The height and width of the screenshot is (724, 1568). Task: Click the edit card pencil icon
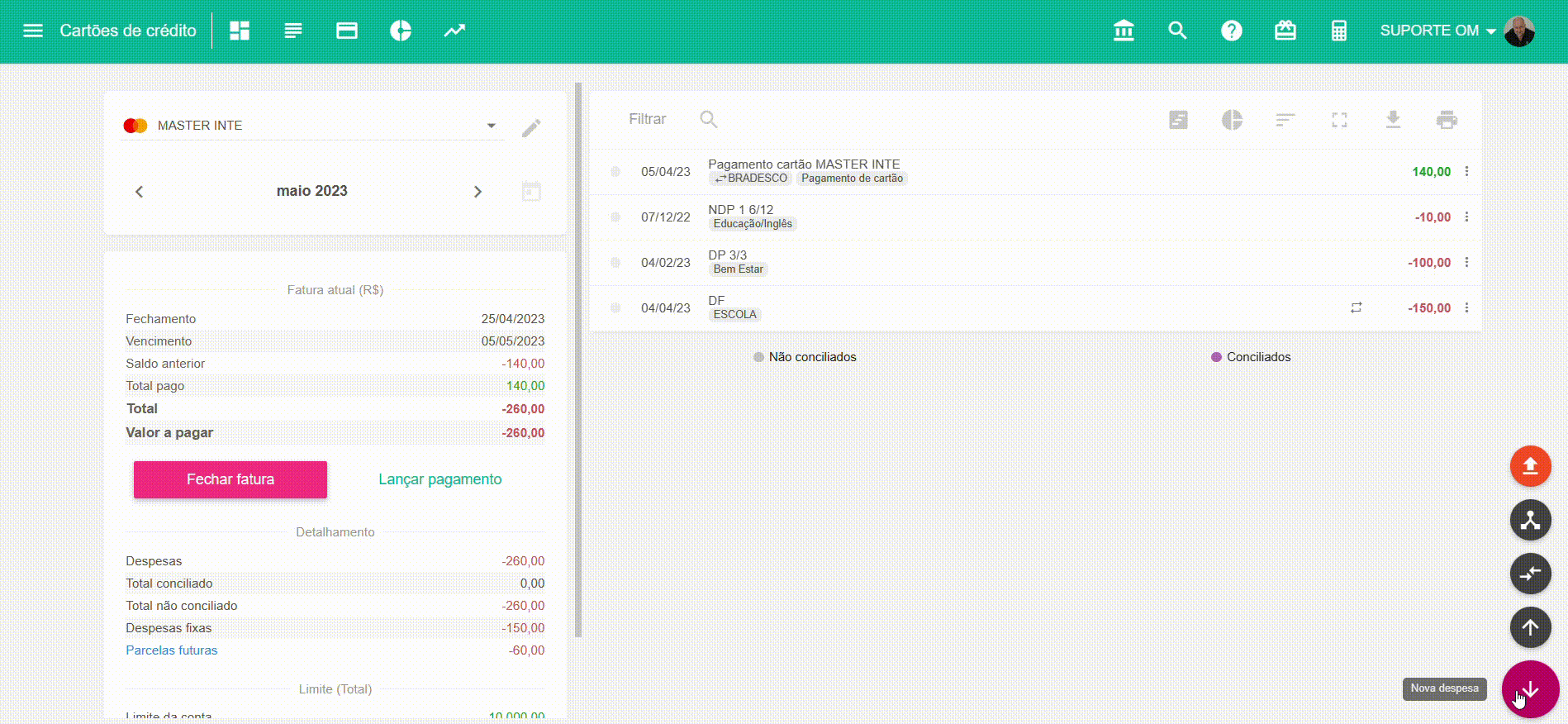coord(531,127)
